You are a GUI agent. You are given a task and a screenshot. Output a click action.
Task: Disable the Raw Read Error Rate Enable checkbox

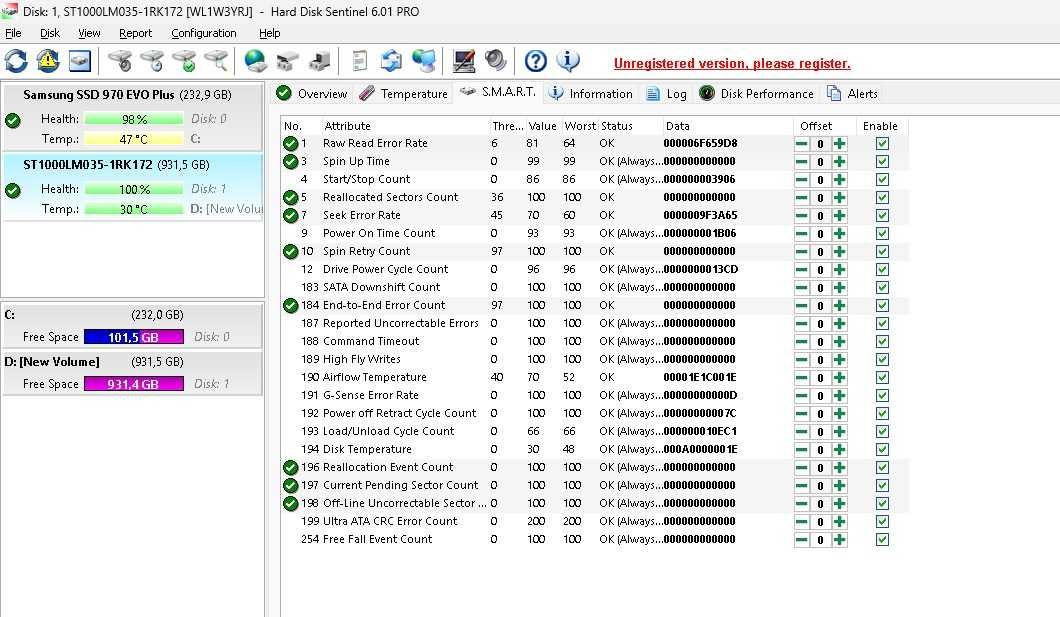pyautogui.click(x=882, y=143)
